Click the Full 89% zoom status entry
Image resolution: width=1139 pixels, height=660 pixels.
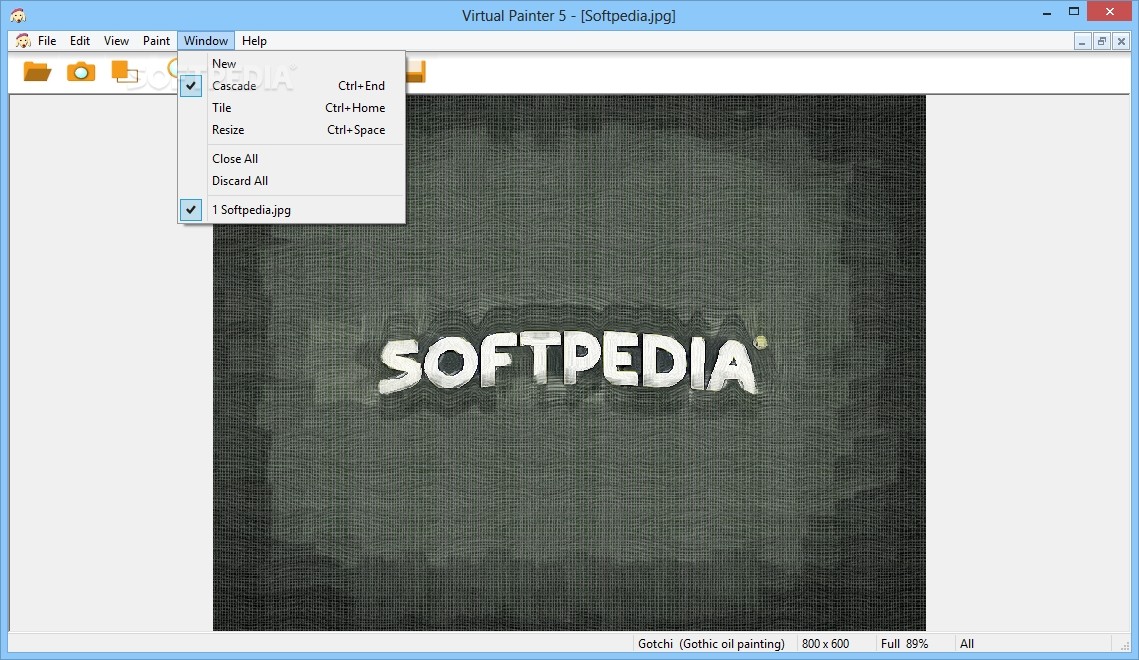(x=904, y=644)
